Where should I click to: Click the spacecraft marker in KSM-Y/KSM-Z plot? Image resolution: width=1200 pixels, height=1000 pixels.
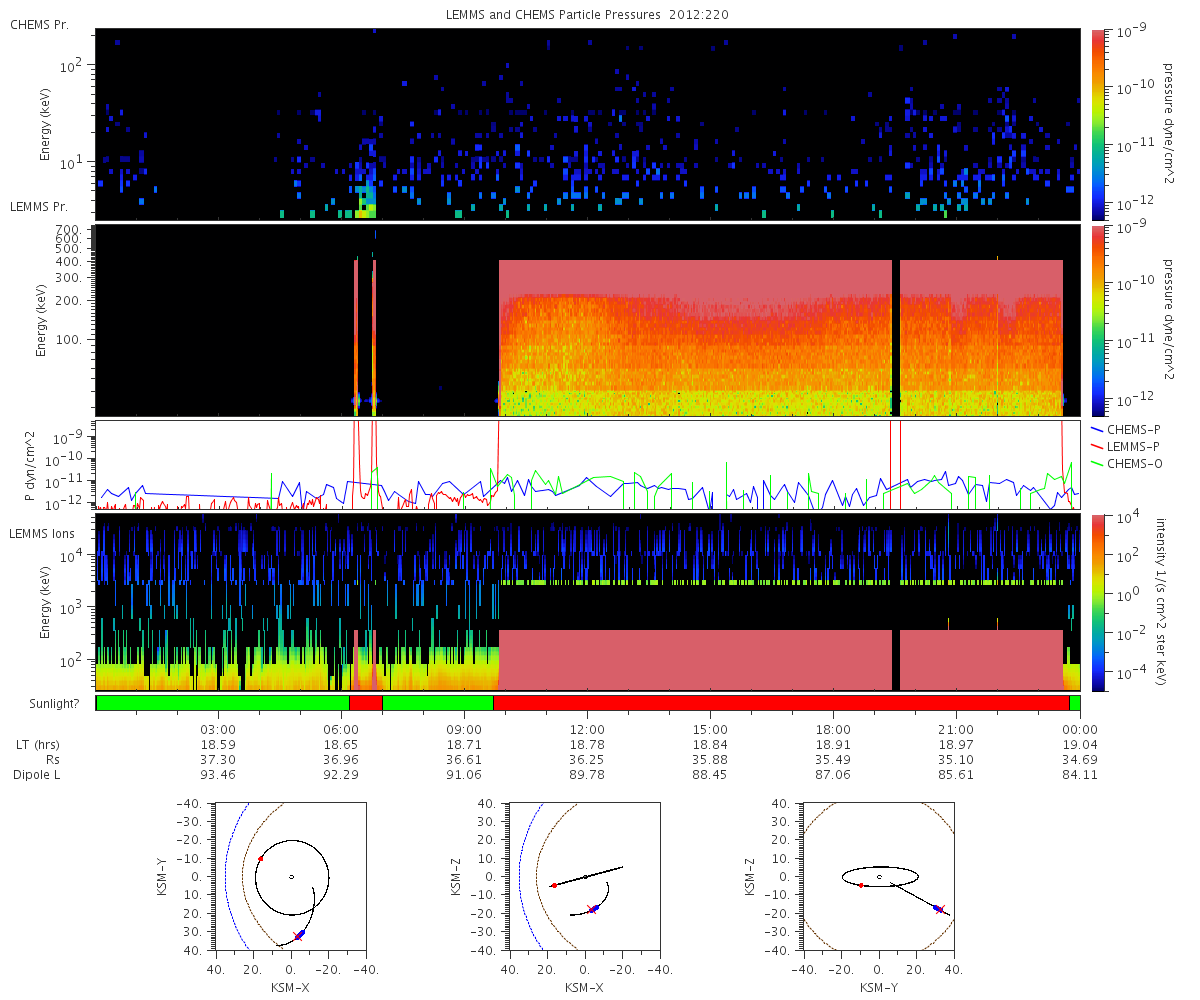[939, 908]
